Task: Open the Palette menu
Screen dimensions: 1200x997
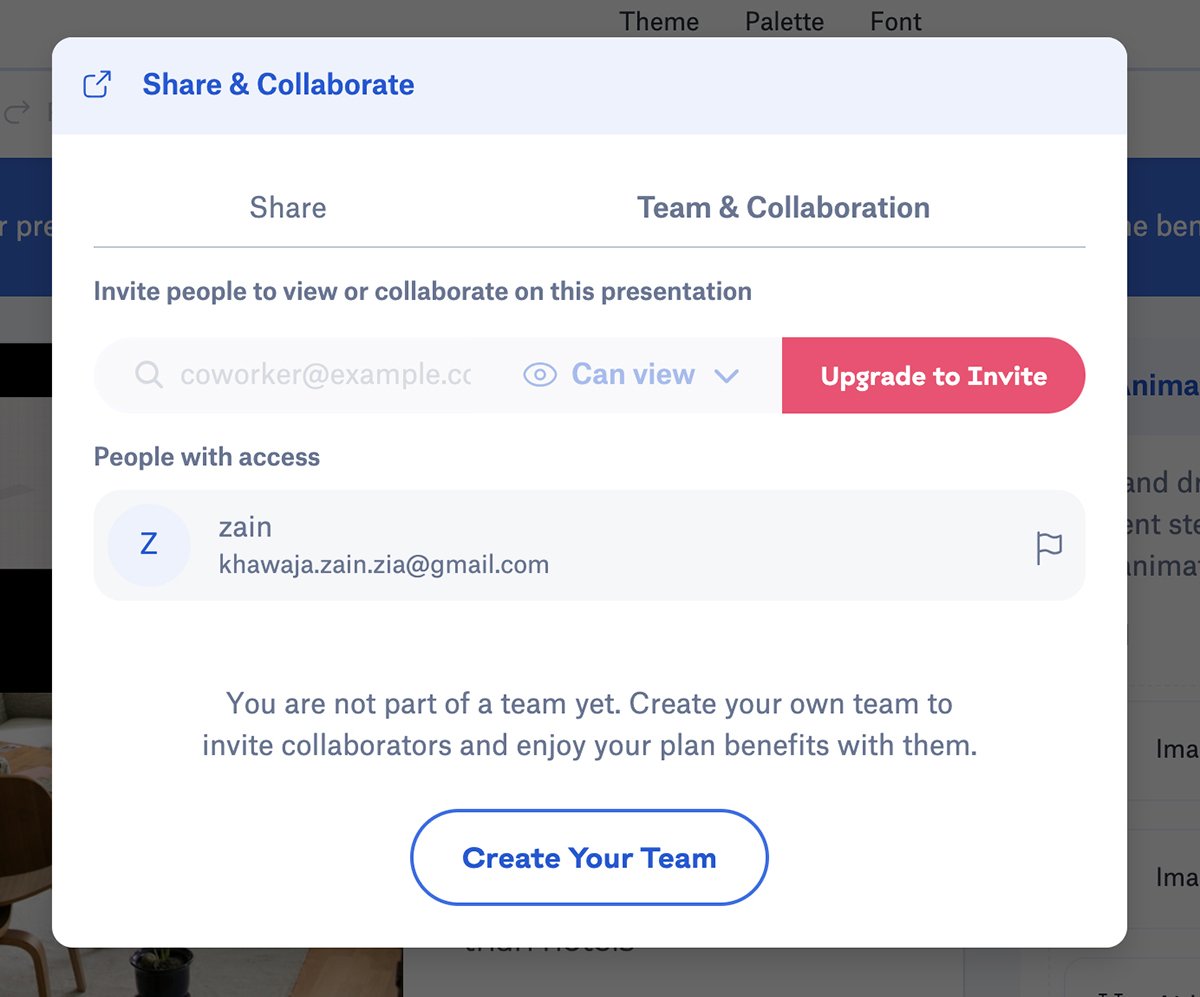Action: pos(784,21)
